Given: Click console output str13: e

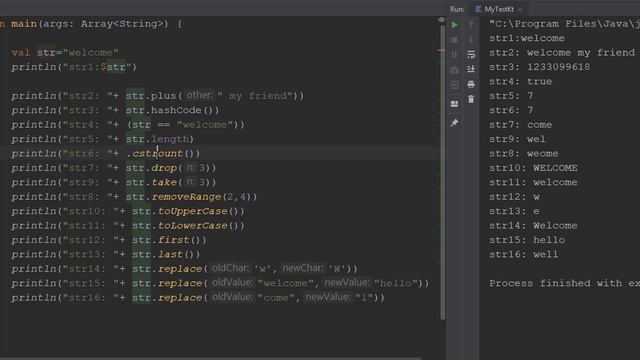Looking at the screenshot, I should [x=514, y=211].
